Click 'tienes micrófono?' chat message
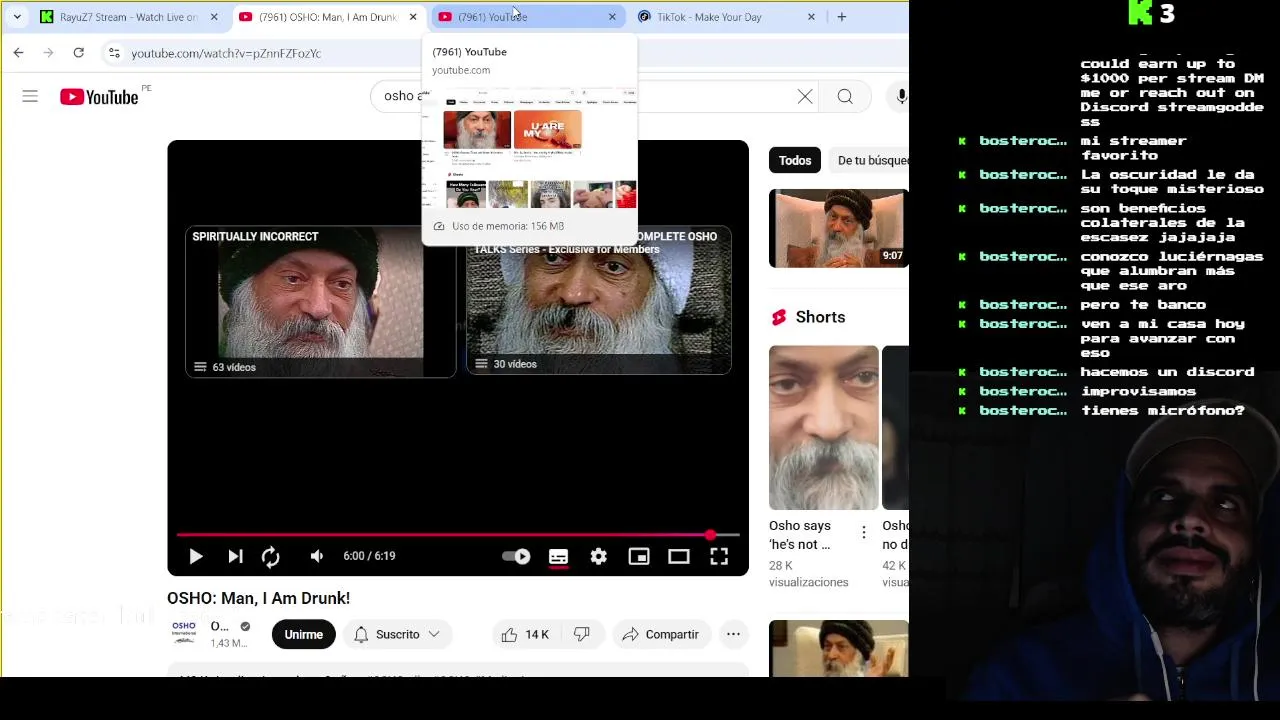This screenshot has height=720, width=1280. 1162,410
